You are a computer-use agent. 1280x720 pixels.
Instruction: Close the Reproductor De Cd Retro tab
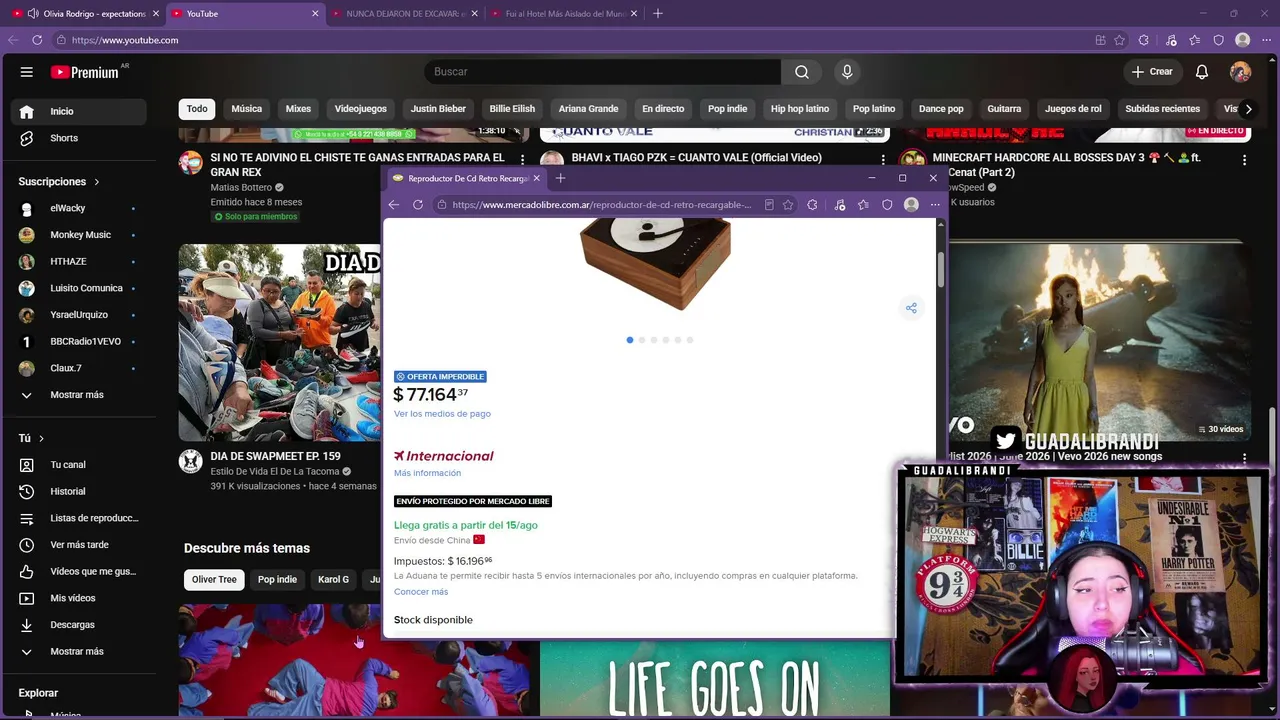536,178
